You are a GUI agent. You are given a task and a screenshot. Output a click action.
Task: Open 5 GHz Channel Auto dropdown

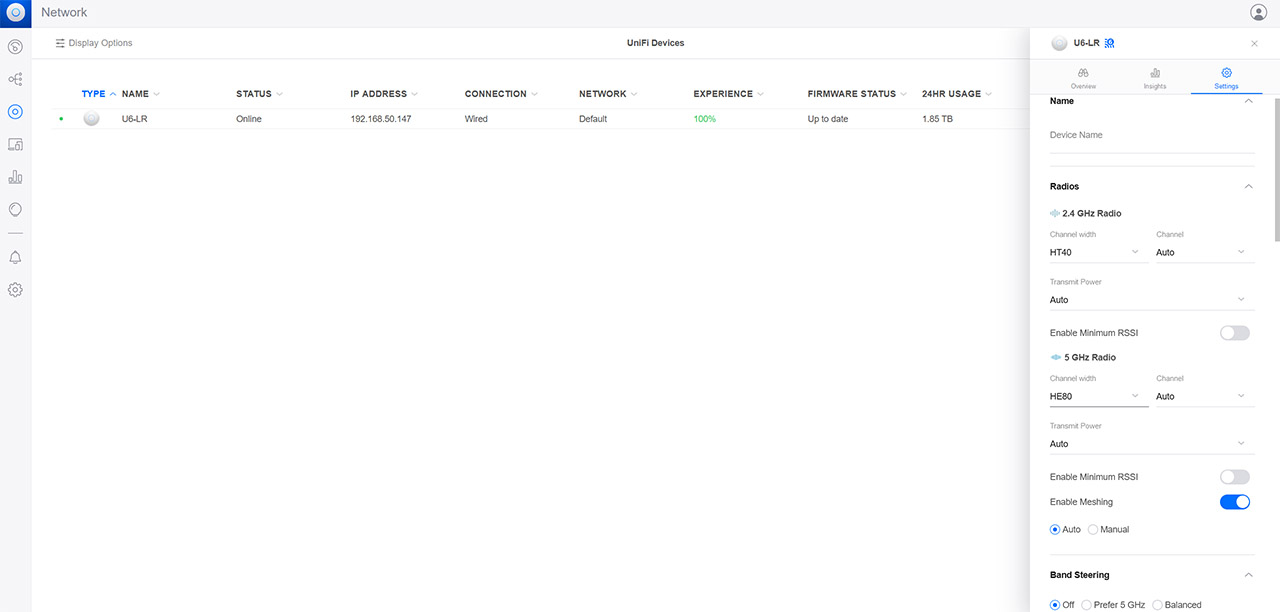tap(1205, 396)
